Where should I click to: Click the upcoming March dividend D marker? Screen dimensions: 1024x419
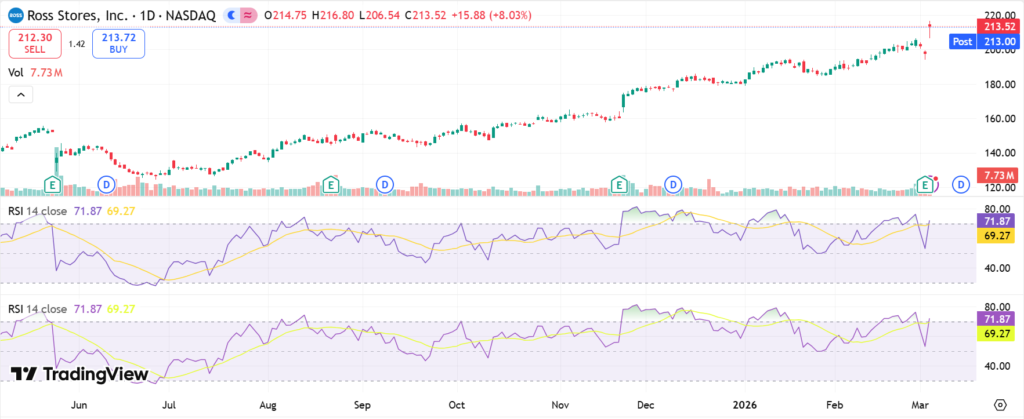click(x=960, y=184)
